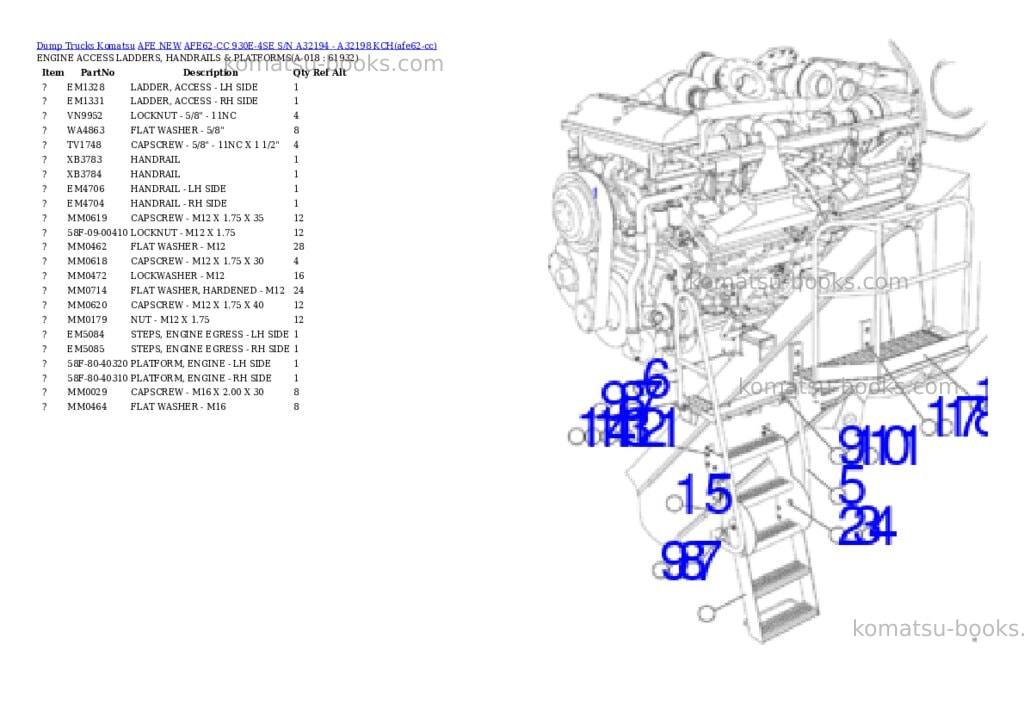The image size is (1024, 725).
Task: Select part number MM0714
Action: 87,291
